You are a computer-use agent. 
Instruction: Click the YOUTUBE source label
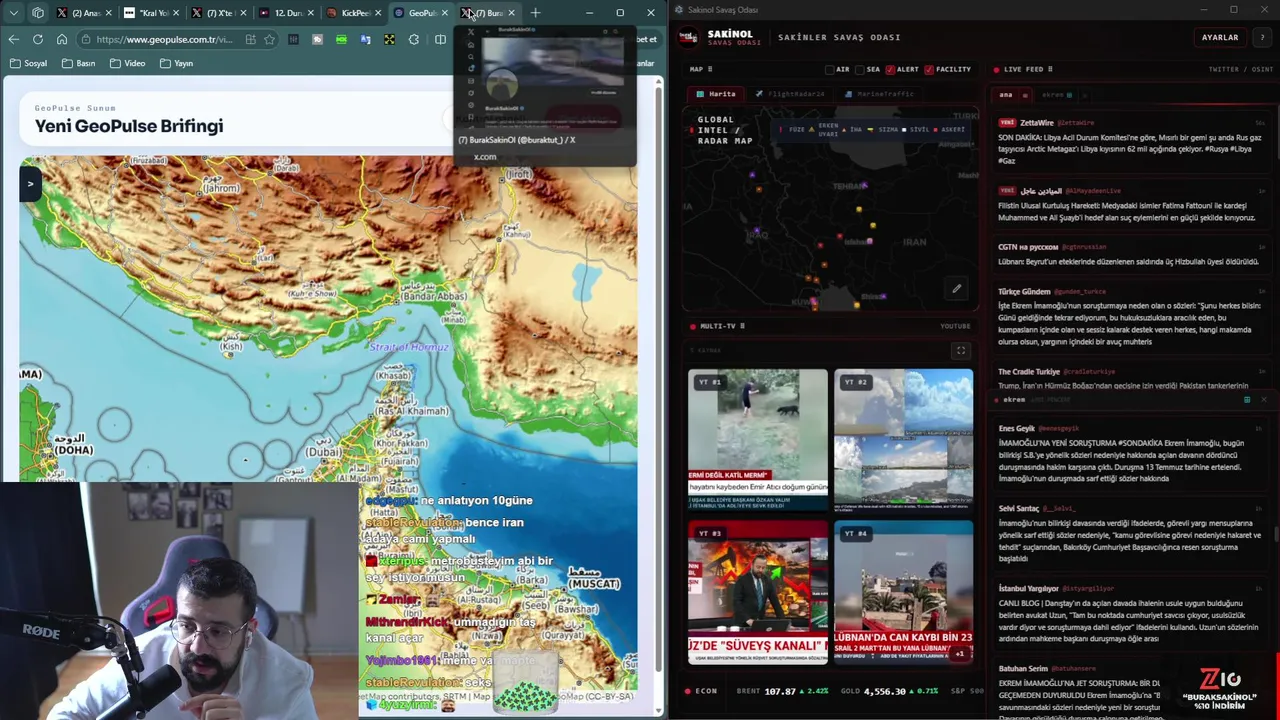pyautogui.click(x=955, y=326)
